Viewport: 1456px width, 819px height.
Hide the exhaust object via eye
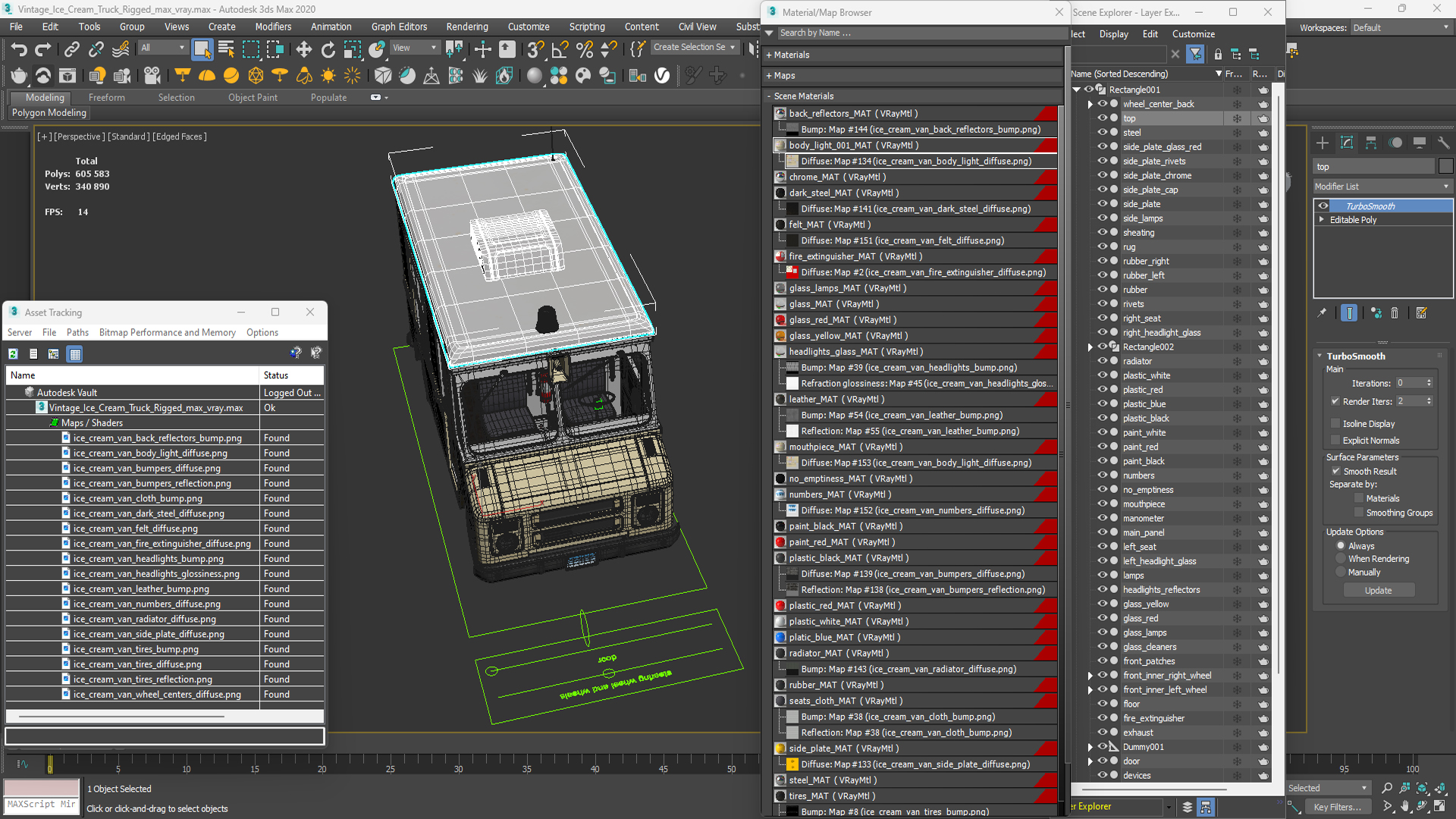coord(1103,732)
